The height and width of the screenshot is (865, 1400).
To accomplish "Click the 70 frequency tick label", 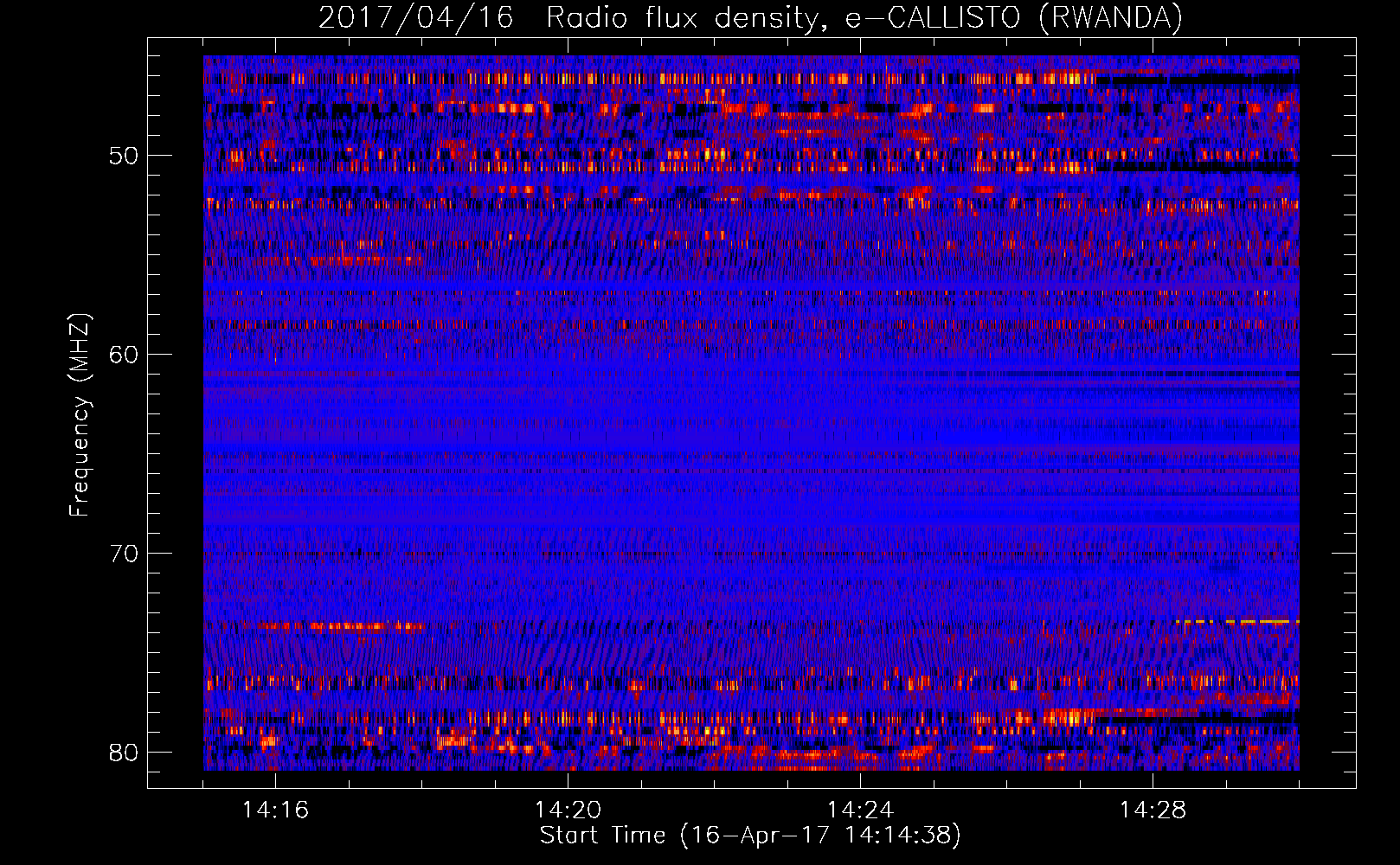I will point(124,554).
